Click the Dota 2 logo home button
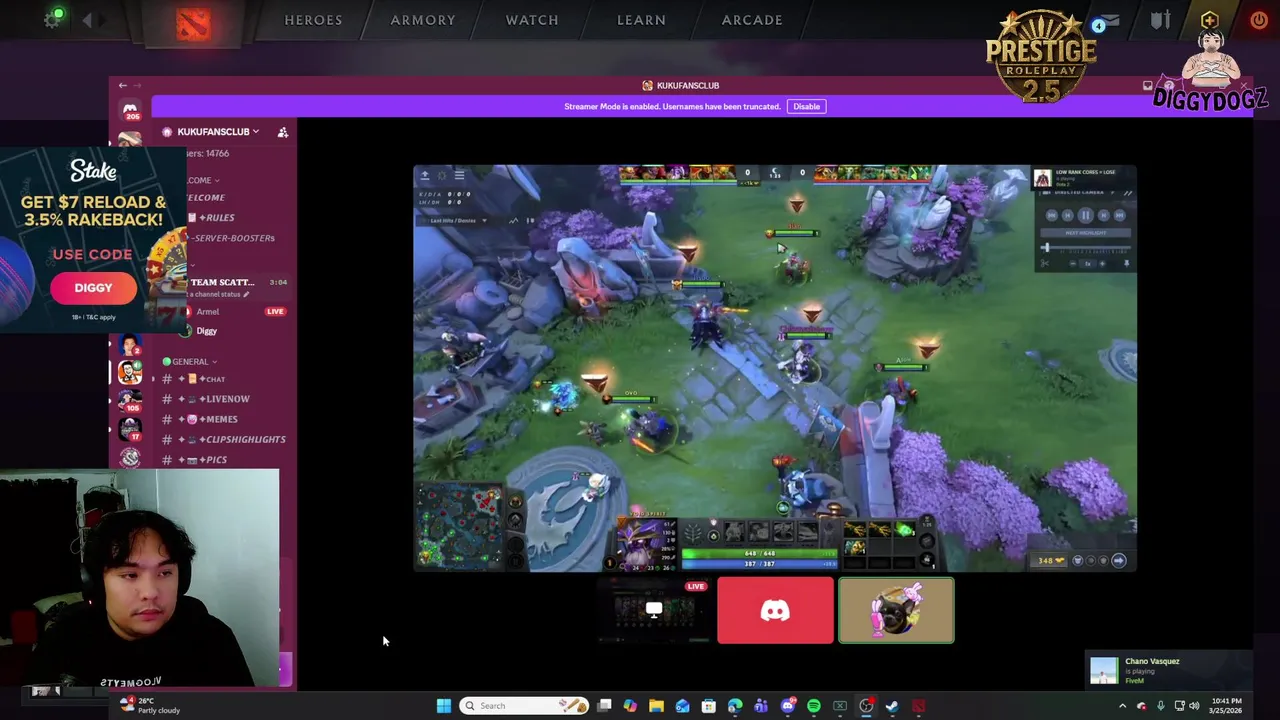The width and height of the screenshot is (1280, 720). tap(193, 23)
